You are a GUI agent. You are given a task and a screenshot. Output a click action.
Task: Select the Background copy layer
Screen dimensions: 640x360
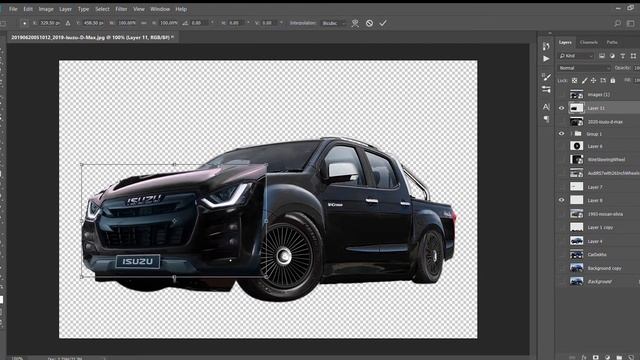598,268
